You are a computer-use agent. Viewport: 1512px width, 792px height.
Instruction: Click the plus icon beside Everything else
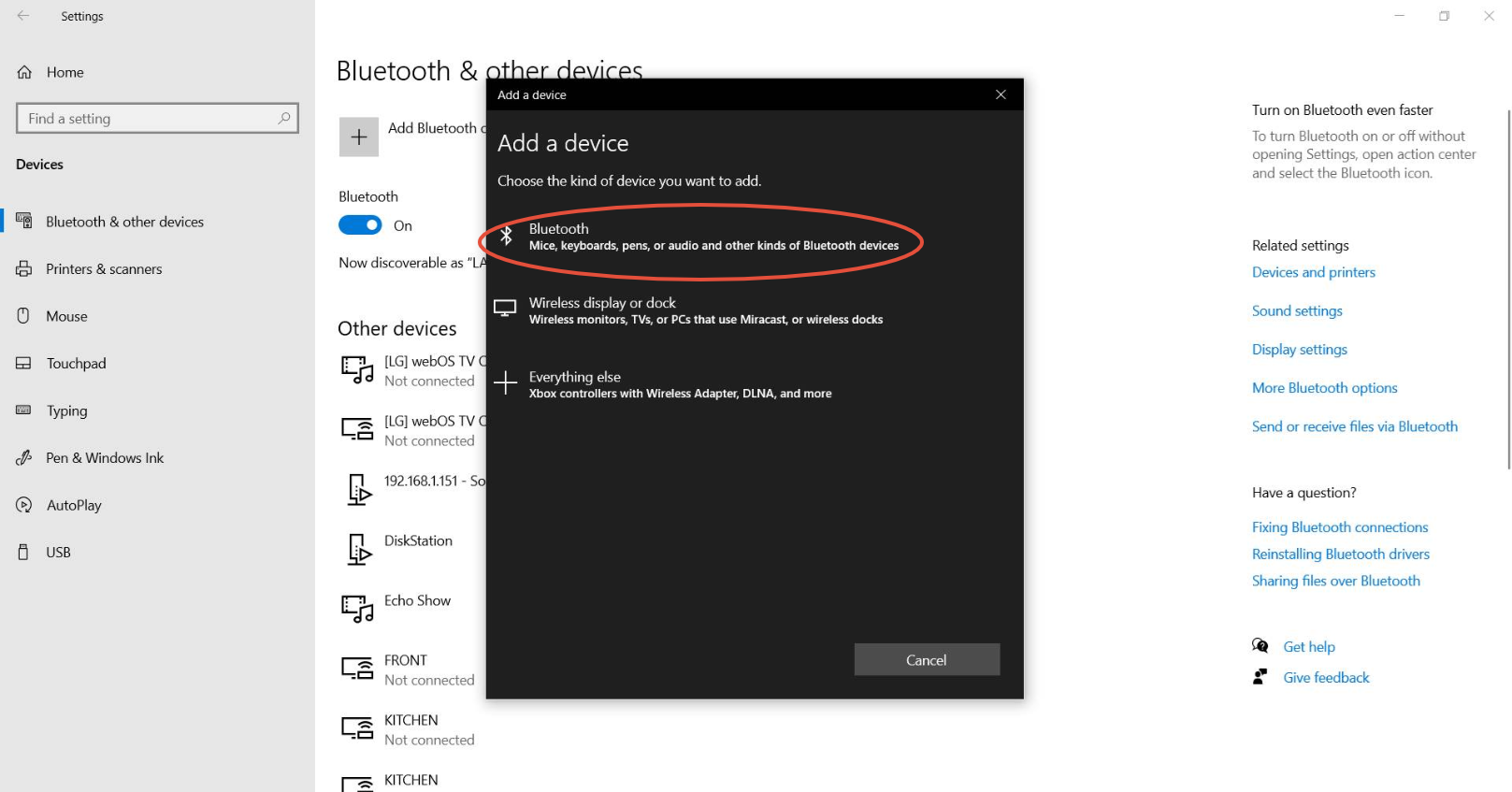coord(505,382)
